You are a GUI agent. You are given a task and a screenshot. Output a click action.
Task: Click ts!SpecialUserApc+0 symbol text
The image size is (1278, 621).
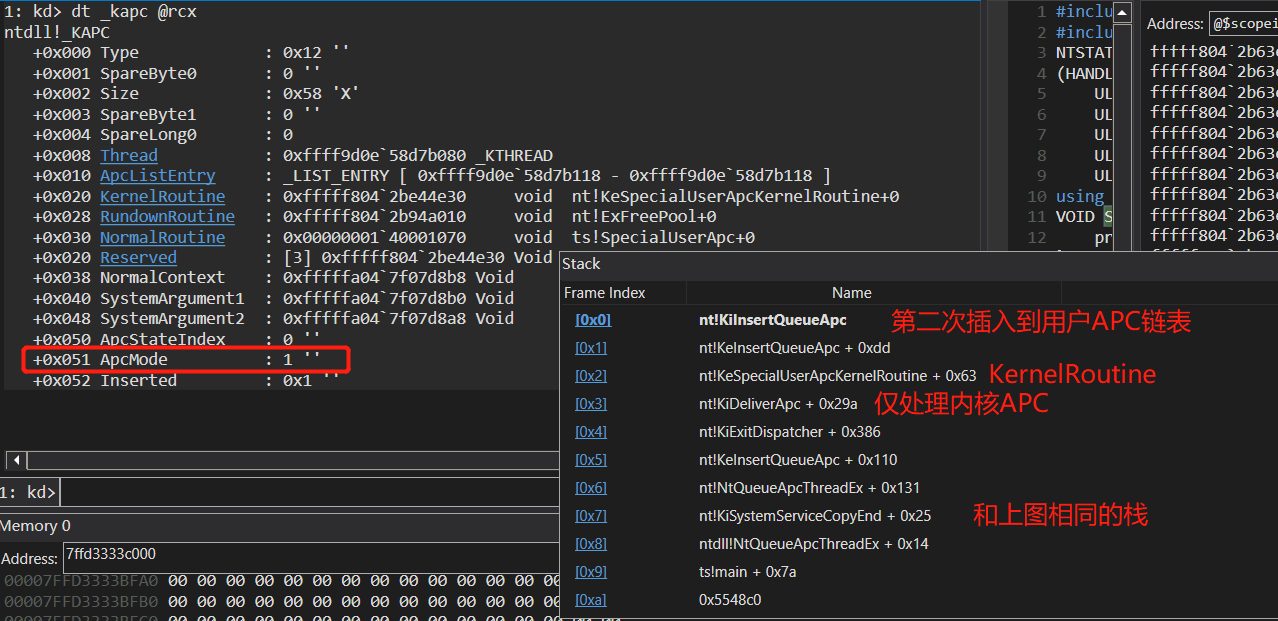[663, 237]
